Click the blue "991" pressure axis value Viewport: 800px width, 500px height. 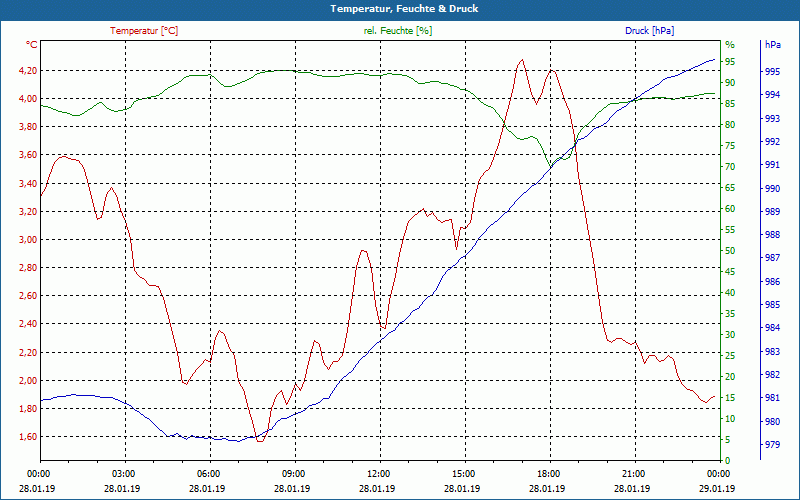pyautogui.click(x=772, y=165)
